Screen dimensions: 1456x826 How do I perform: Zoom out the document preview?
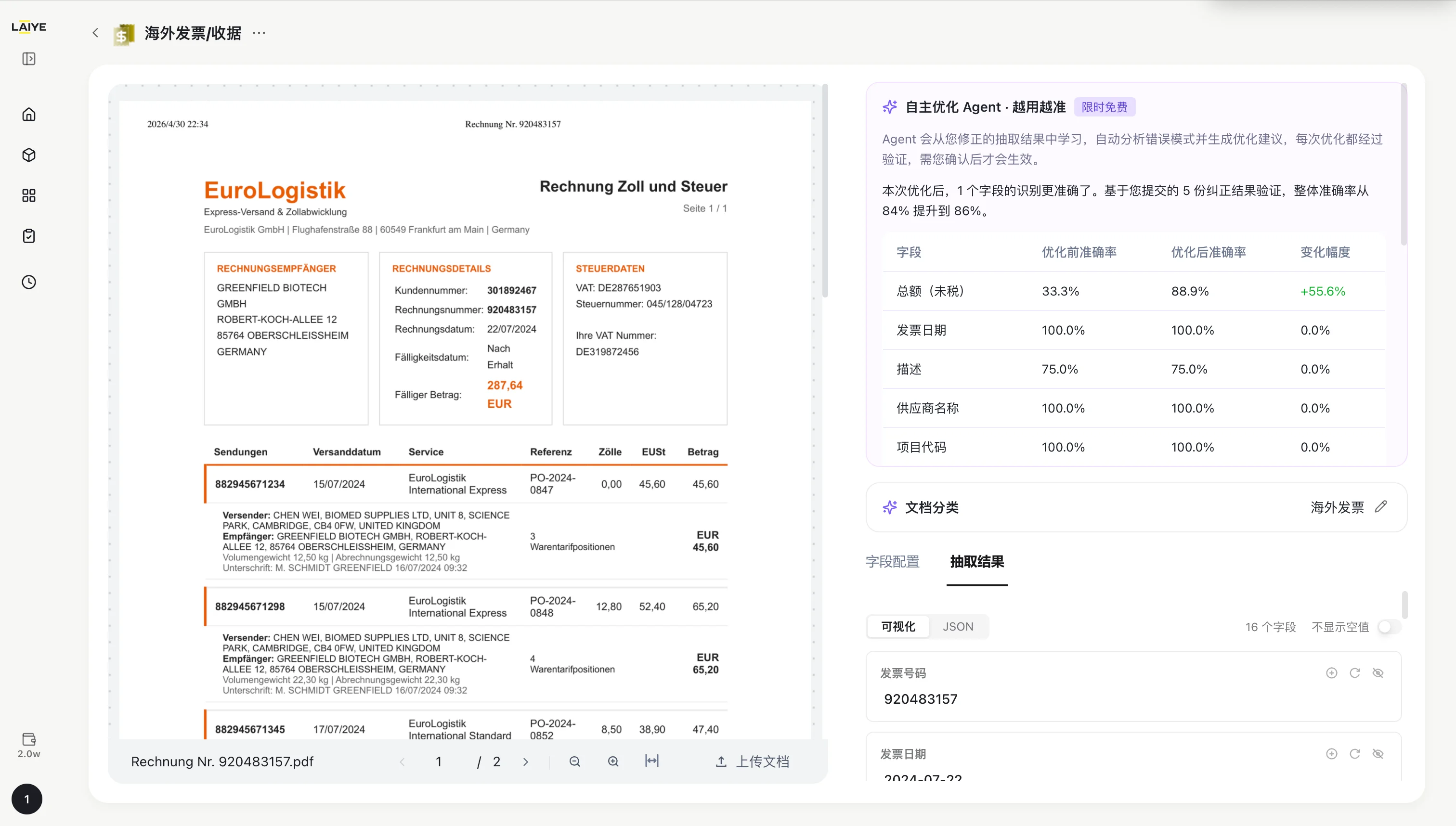[575, 761]
